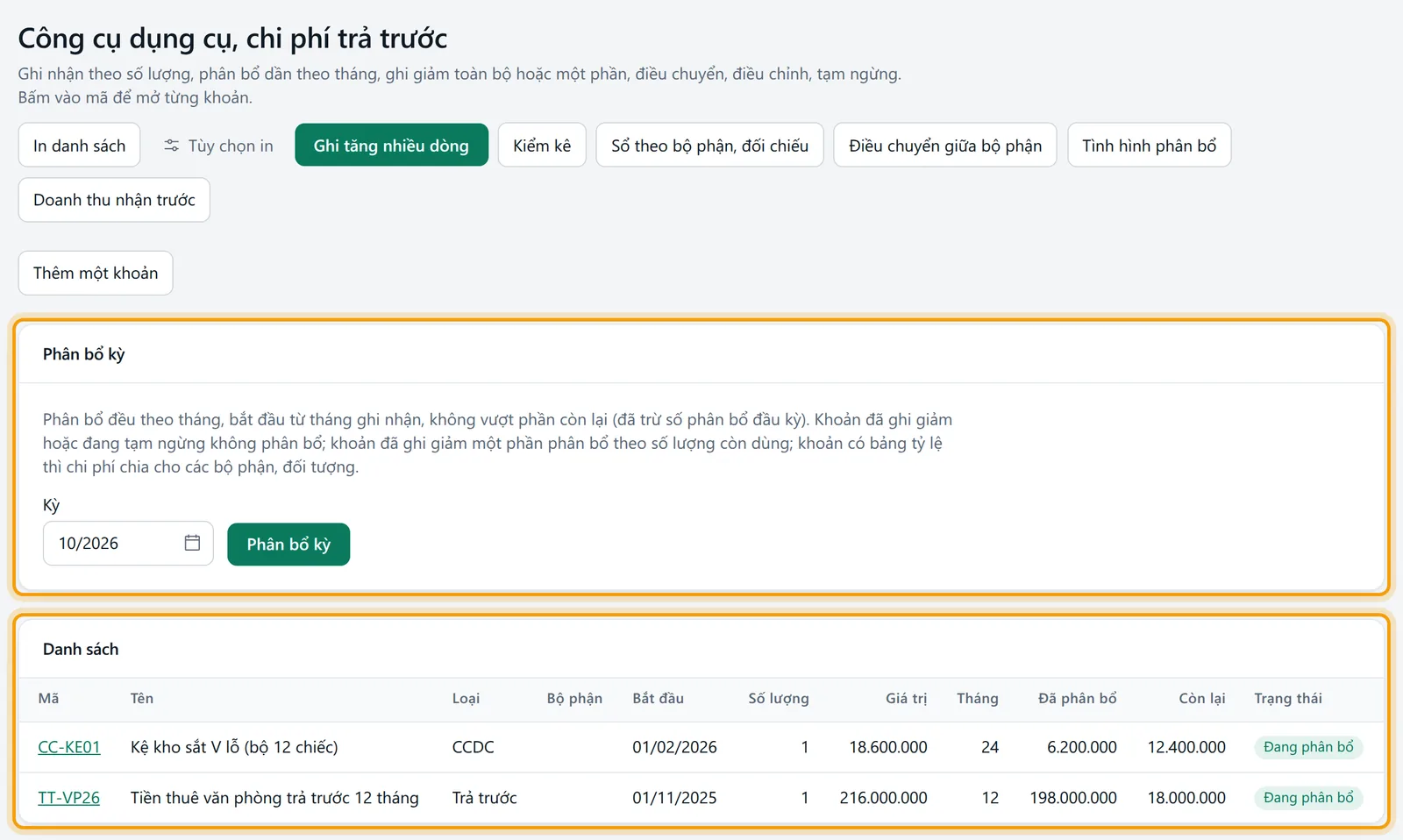Open Tình hình phân bổ
The width and height of the screenshot is (1403, 840).
click(x=1150, y=145)
